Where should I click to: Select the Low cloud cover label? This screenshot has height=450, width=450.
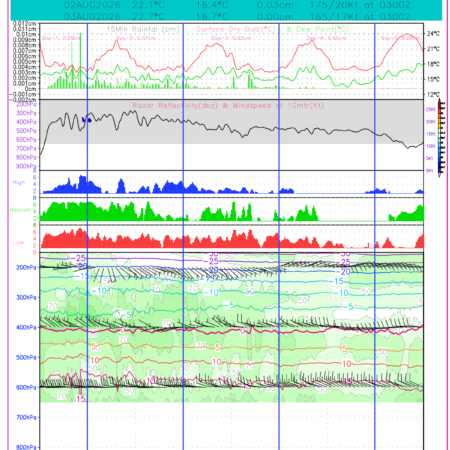(18, 242)
